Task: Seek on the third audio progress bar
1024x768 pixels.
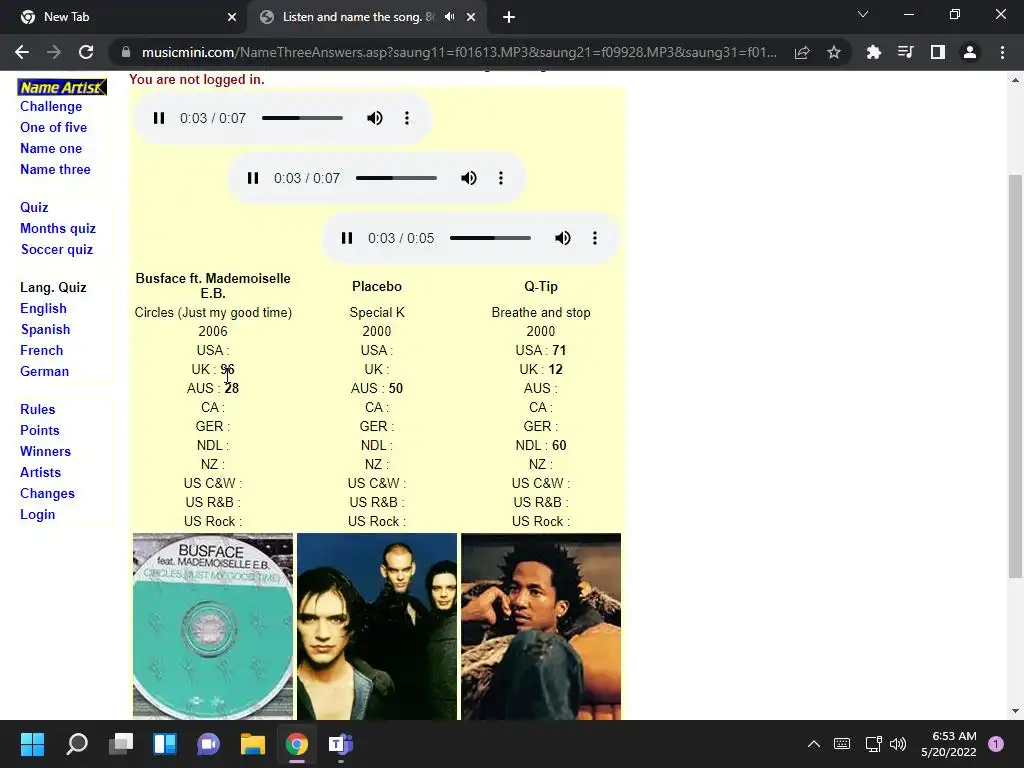Action: (x=490, y=238)
